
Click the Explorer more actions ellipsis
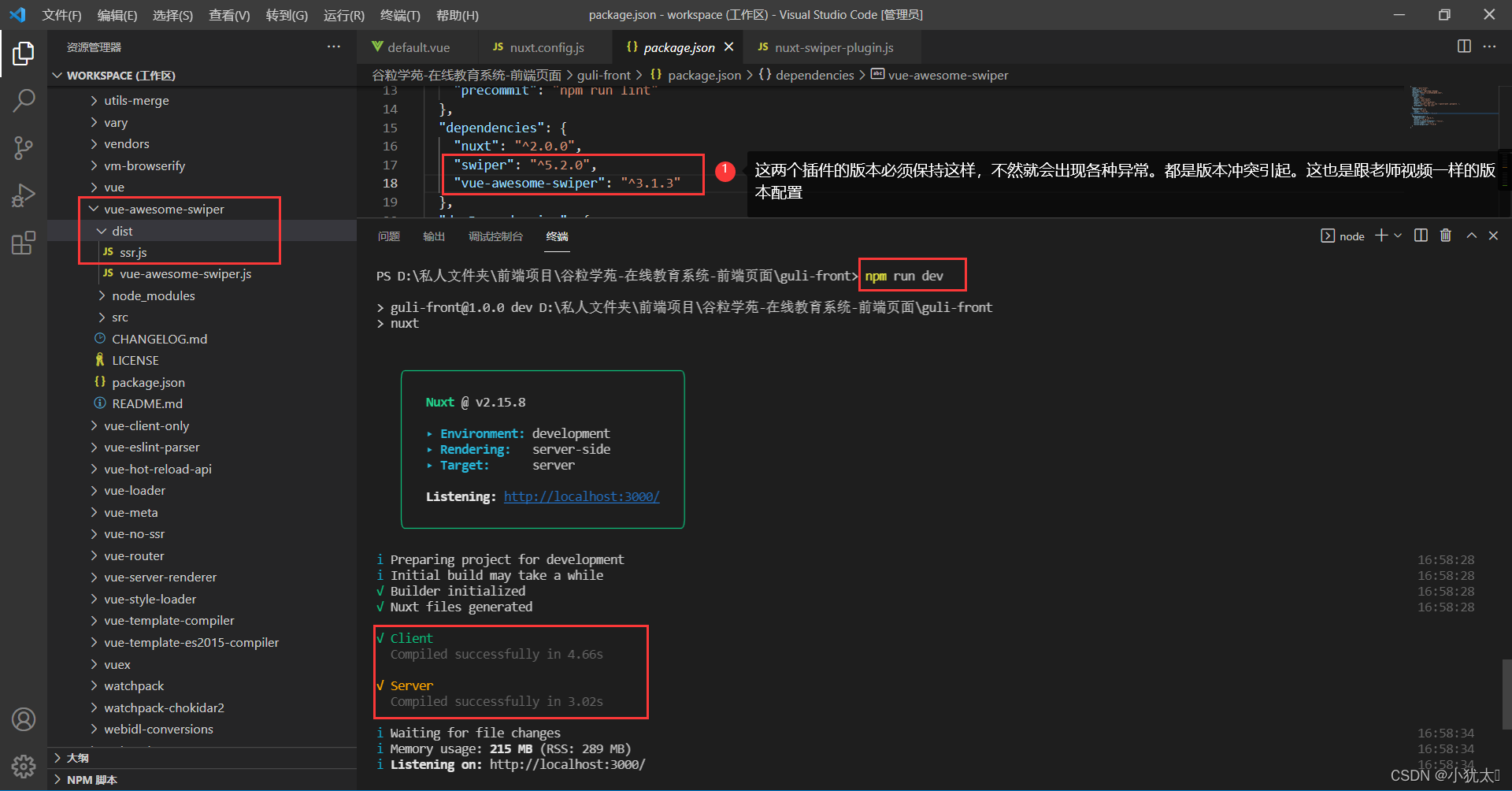tap(334, 47)
